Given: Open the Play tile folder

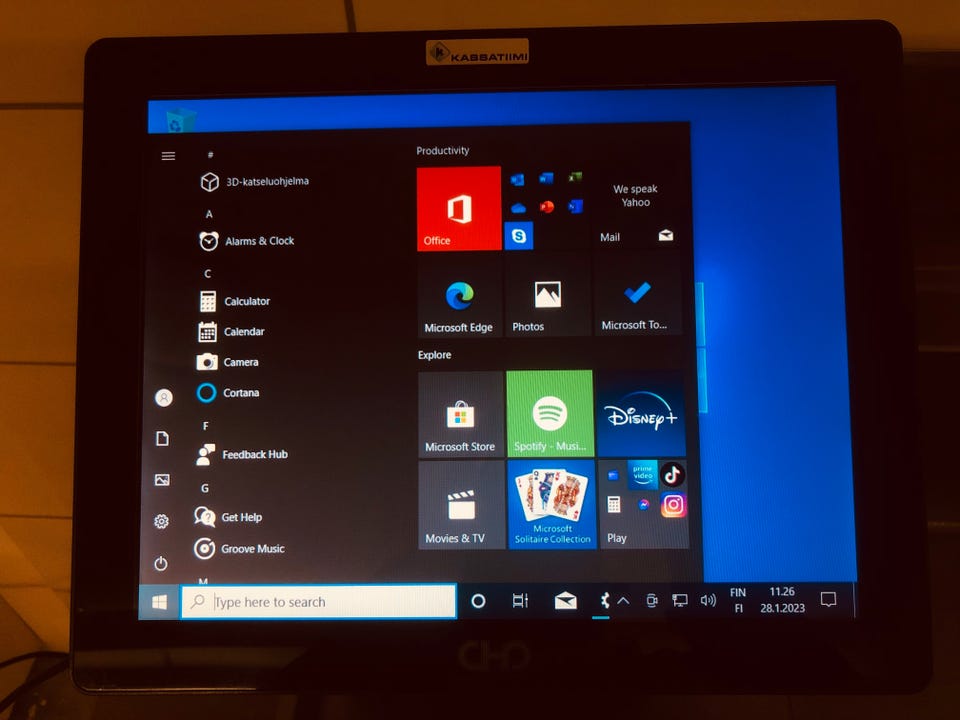Looking at the screenshot, I should pyautogui.click(x=643, y=505).
